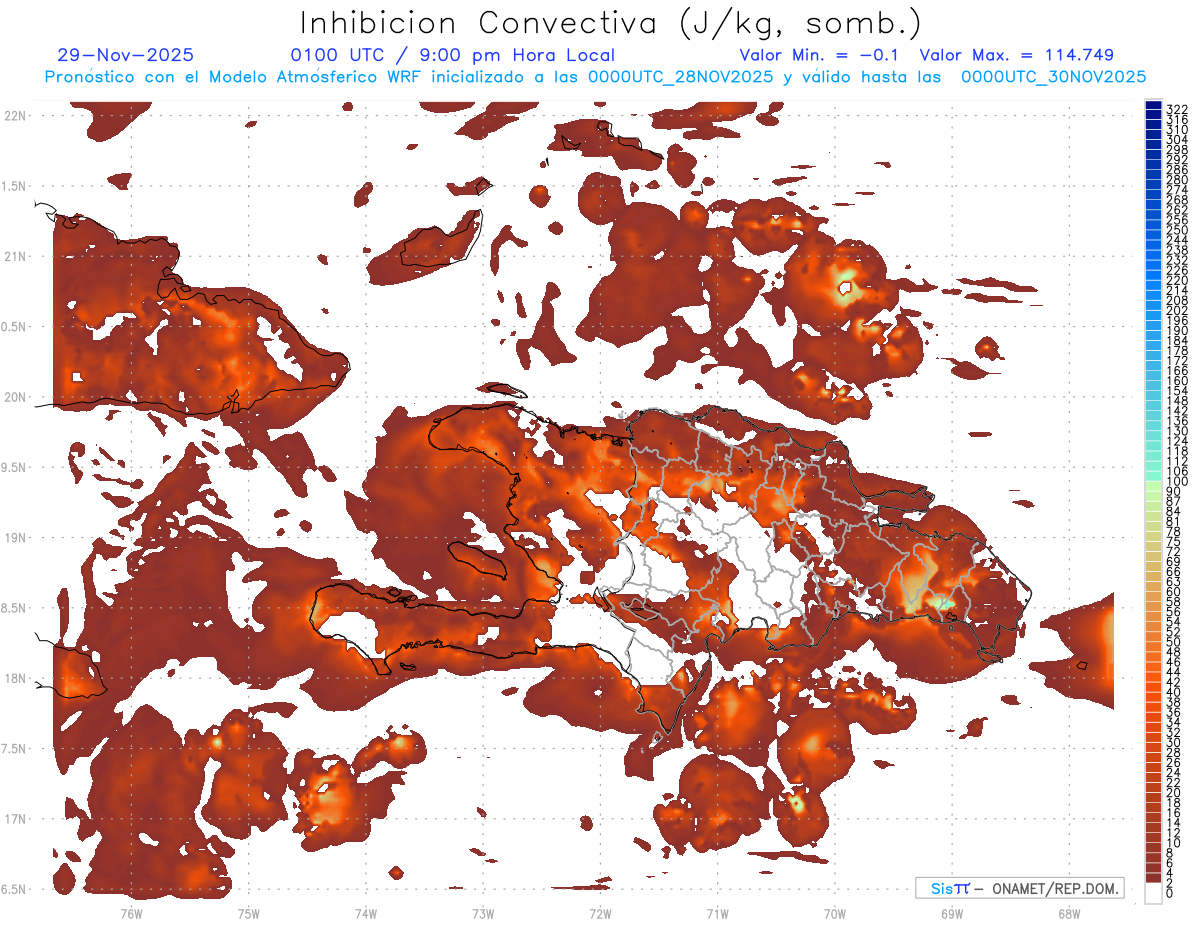This screenshot has width=1200, height=927.
Task: Click the longitude axis label "71W"
Action: 717,913
